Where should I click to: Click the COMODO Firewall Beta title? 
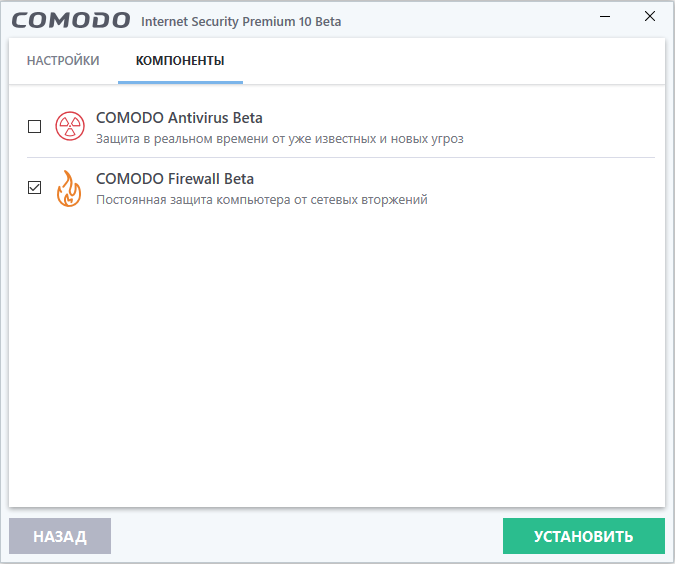tap(175, 179)
